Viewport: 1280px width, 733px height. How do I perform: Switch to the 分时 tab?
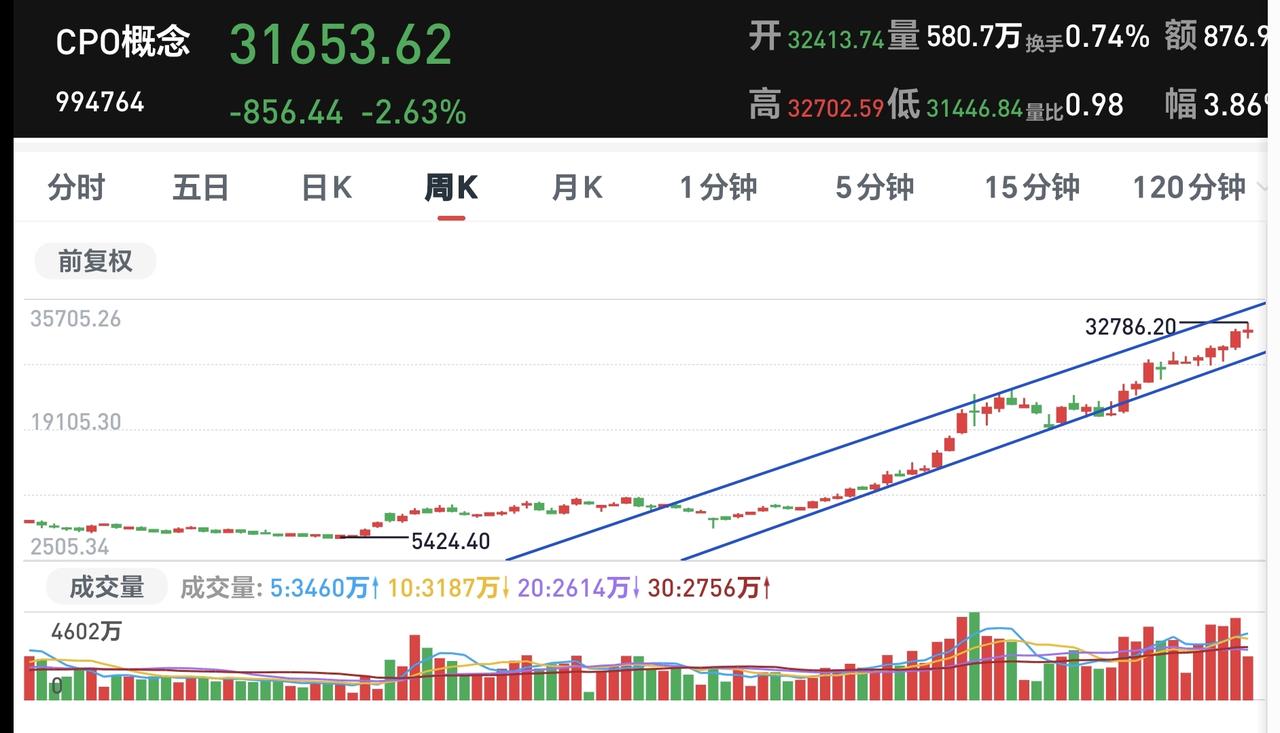click(x=76, y=187)
